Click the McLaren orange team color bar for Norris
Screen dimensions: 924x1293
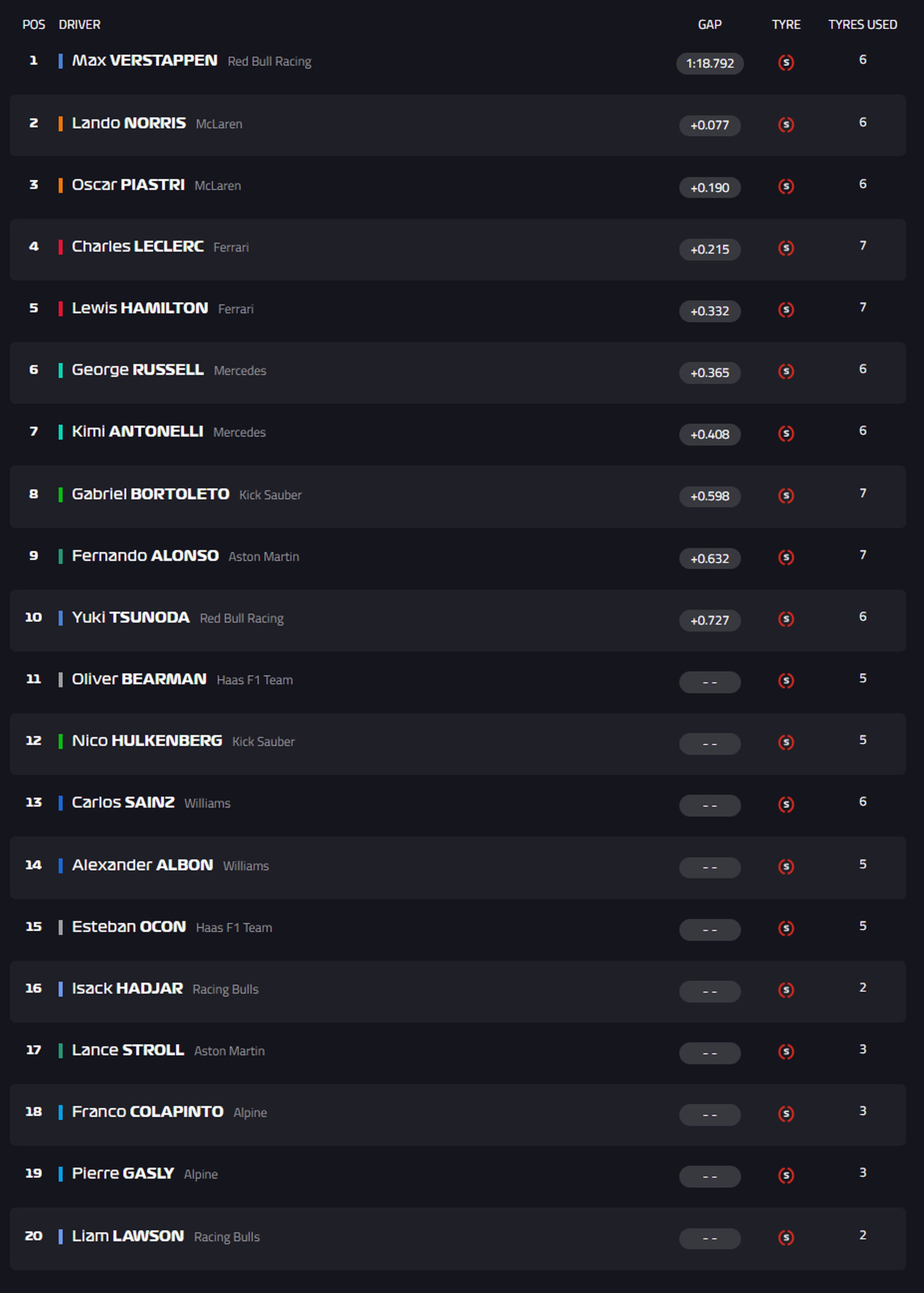click(x=60, y=123)
